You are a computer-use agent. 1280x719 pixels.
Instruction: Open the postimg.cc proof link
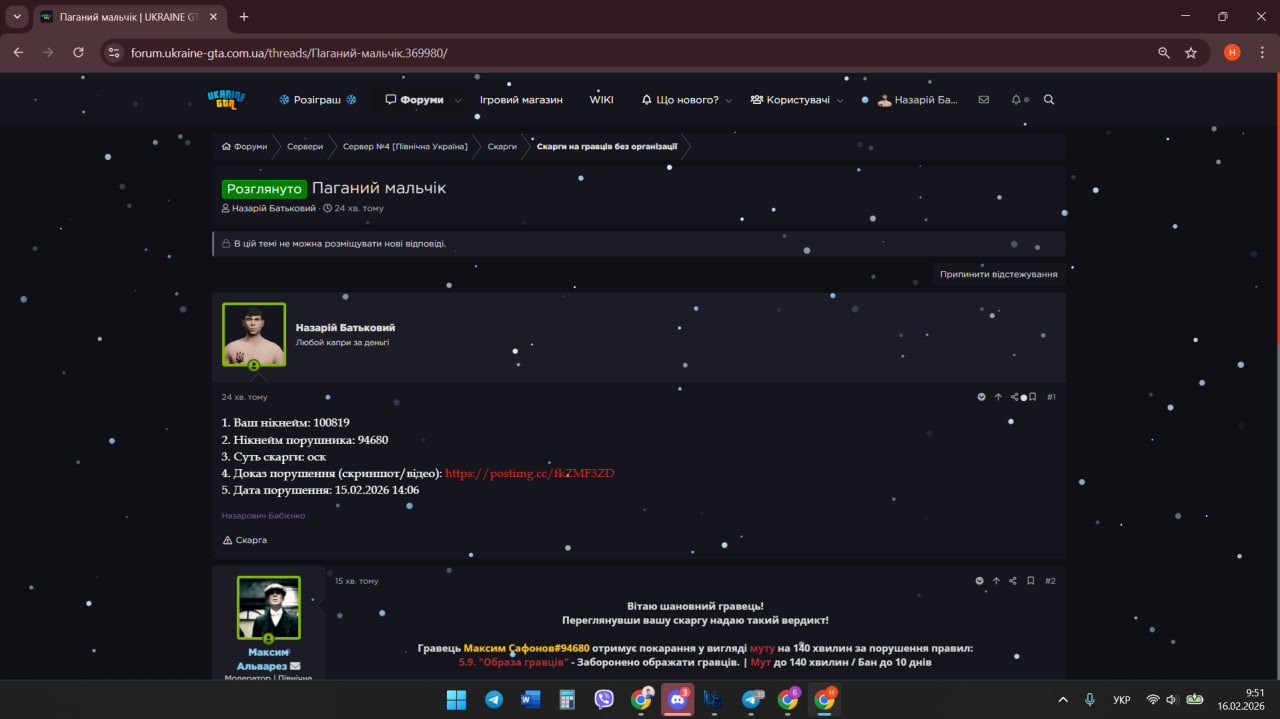530,473
